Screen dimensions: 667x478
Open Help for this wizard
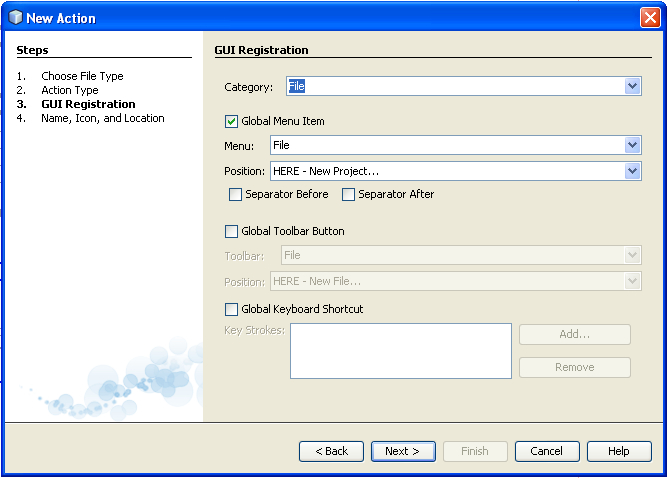619,451
